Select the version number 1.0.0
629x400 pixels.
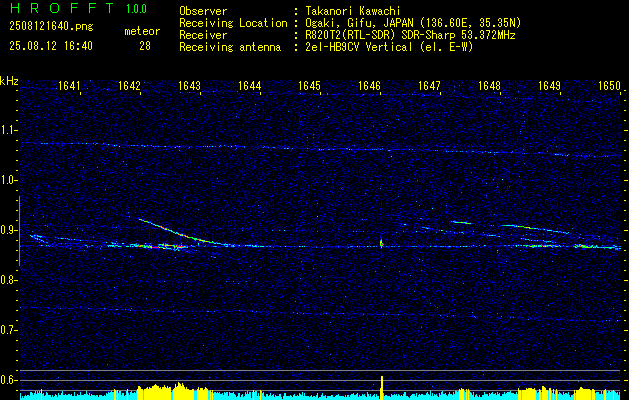click(136, 8)
